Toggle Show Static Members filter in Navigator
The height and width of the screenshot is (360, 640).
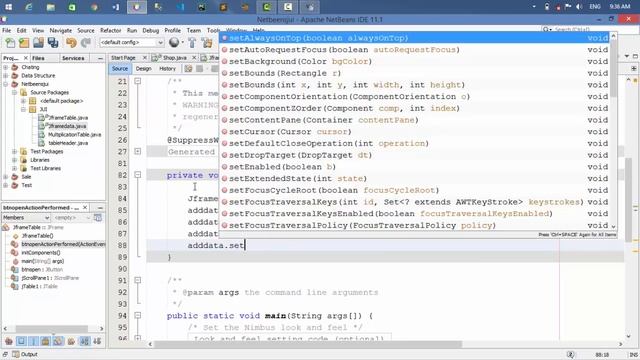tap(34, 341)
